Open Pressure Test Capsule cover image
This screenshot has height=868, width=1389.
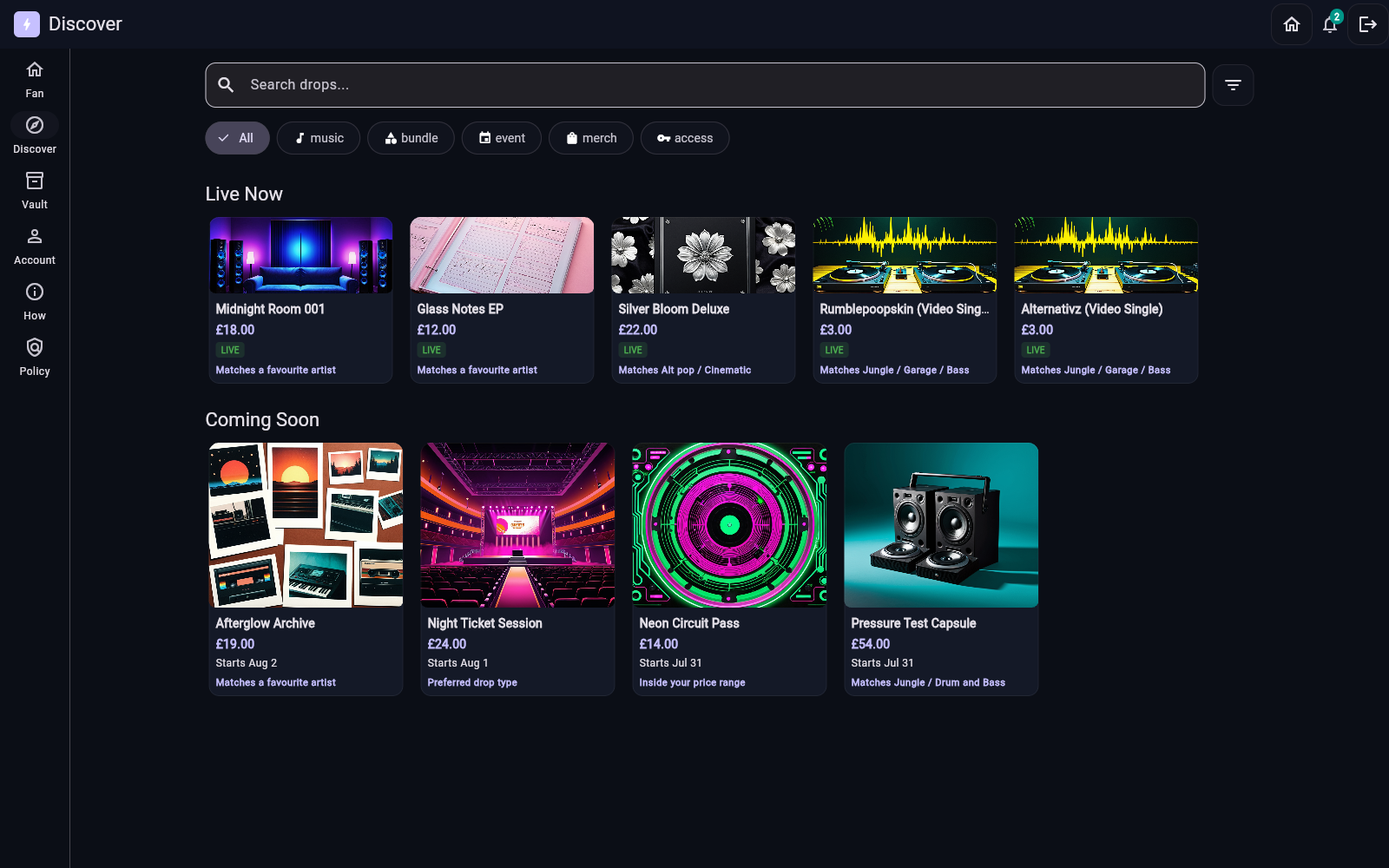point(941,525)
